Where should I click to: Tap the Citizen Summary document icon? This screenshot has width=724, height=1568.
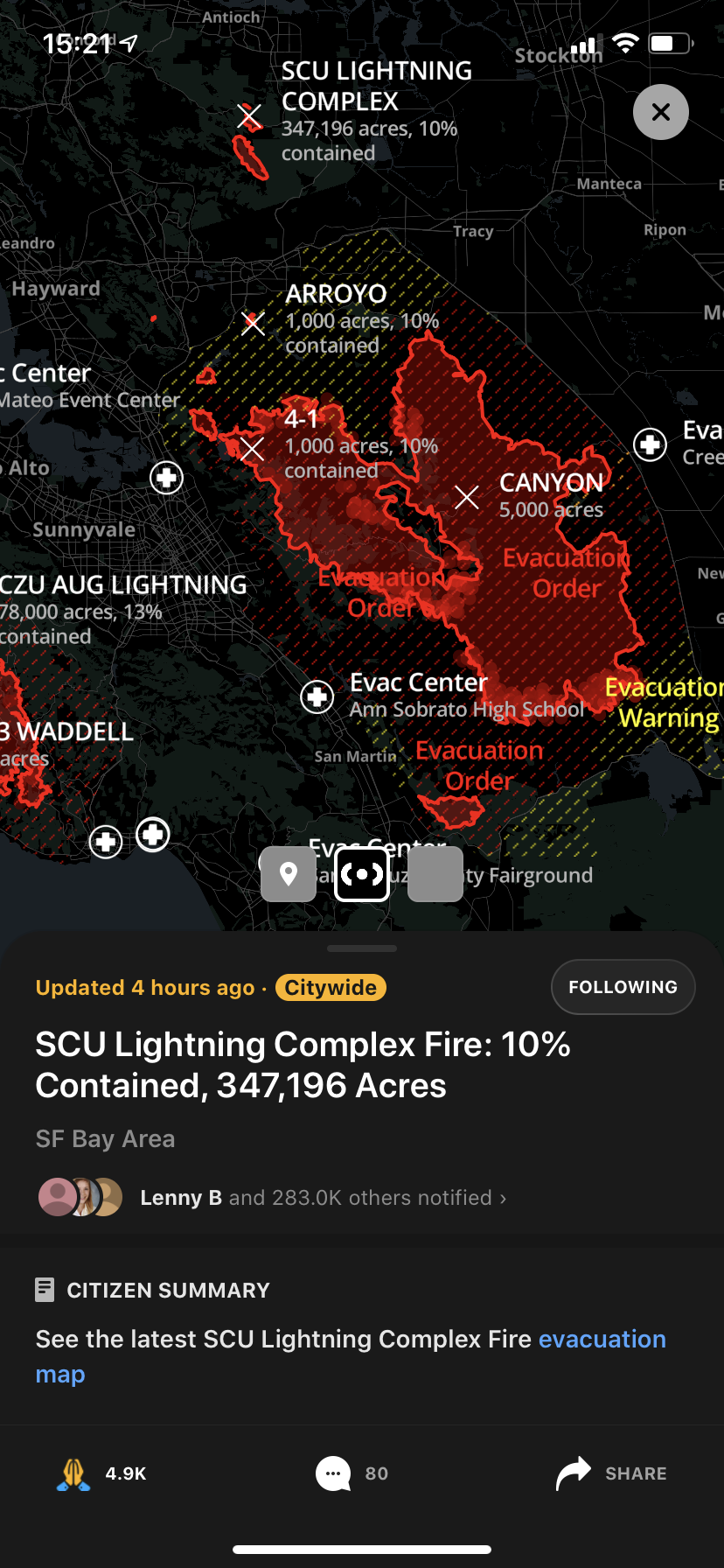[x=45, y=1290]
